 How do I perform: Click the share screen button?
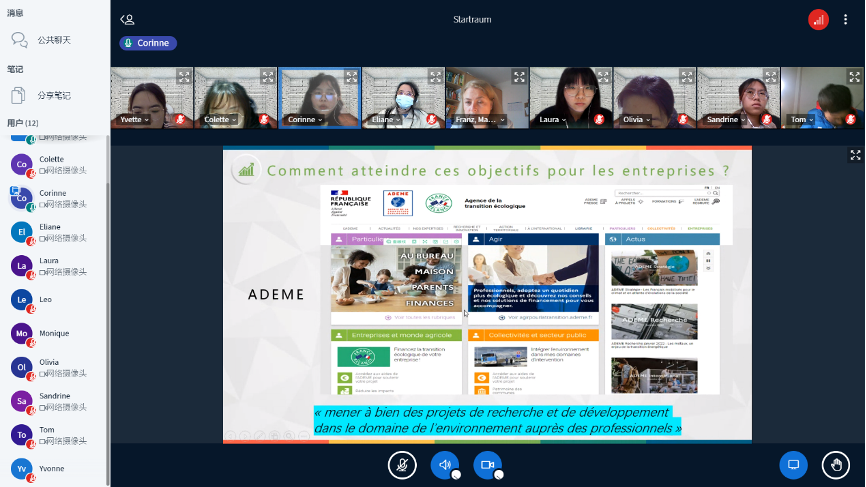click(793, 465)
